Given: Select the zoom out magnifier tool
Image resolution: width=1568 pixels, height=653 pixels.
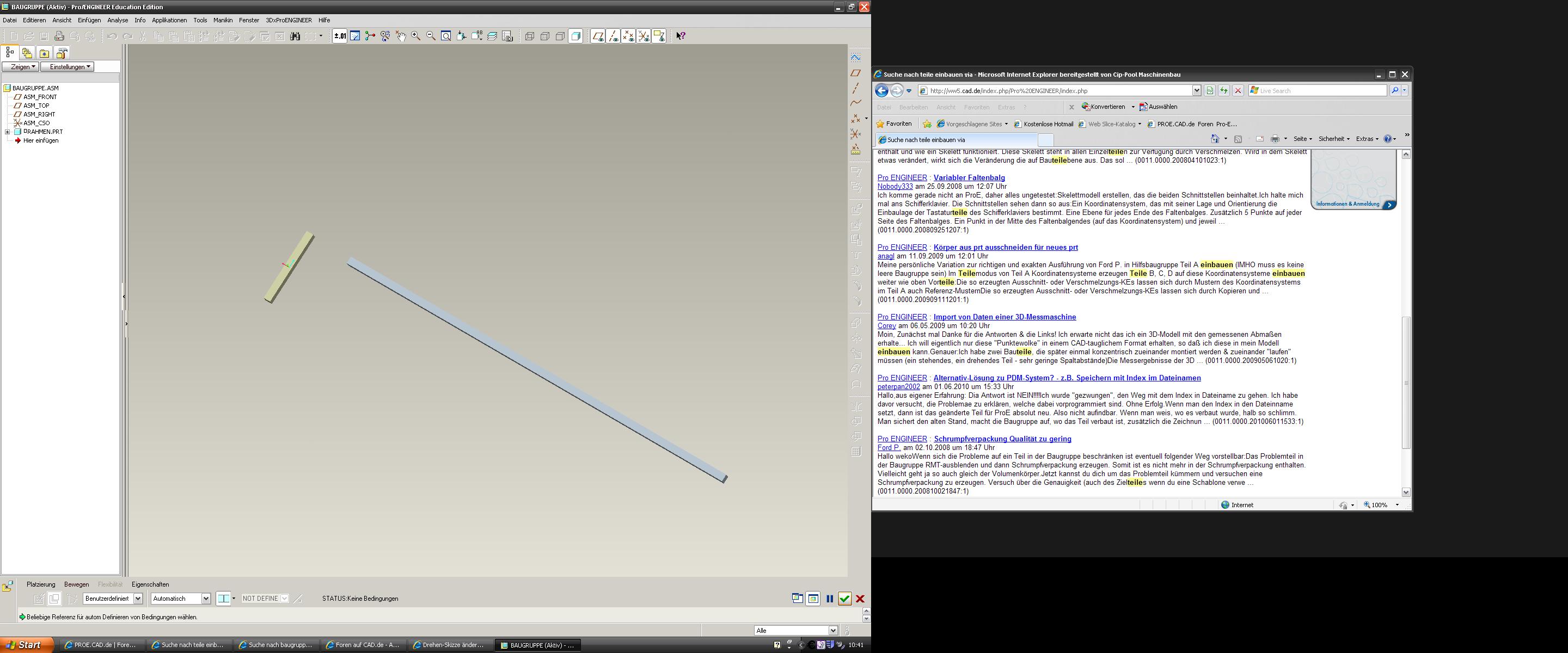Looking at the screenshot, I should coord(431,36).
